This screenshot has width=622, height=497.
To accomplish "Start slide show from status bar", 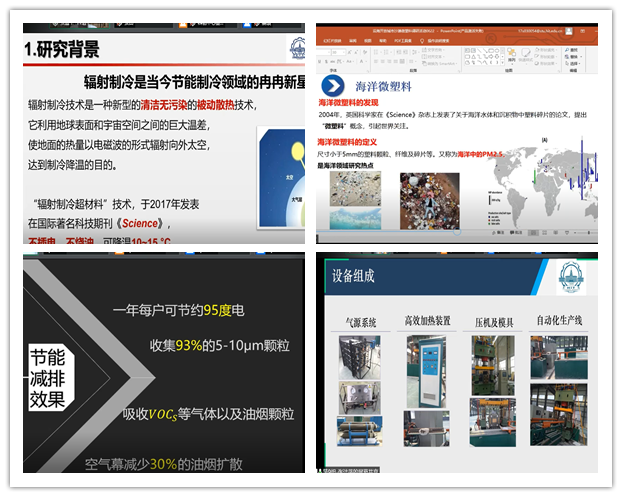I will (x=567, y=233).
